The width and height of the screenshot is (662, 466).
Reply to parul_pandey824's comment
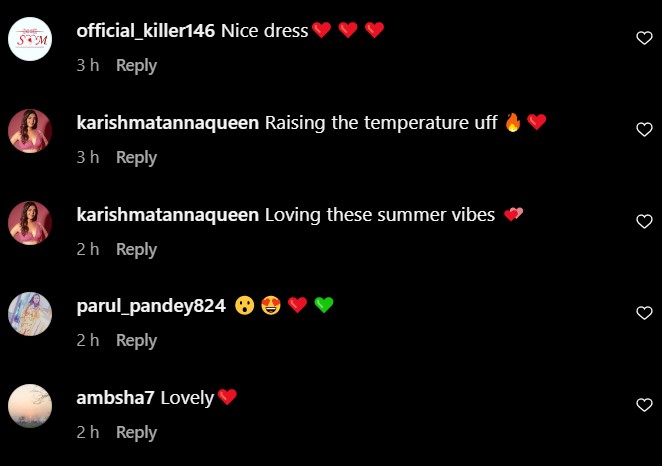click(x=136, y=341)
